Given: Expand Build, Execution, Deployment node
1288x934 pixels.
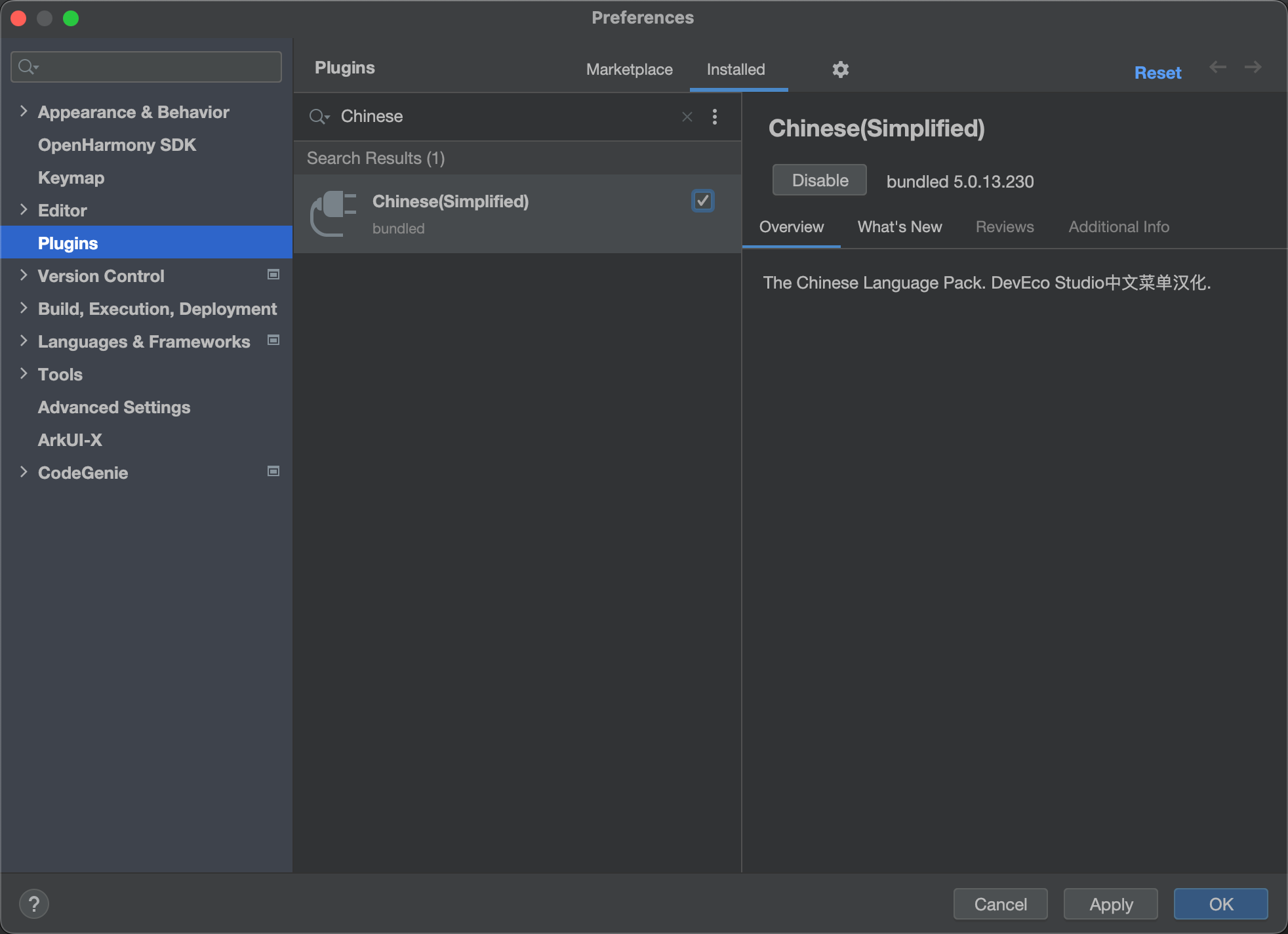Looking at the screenshot, I should click(x=24, y=308).
